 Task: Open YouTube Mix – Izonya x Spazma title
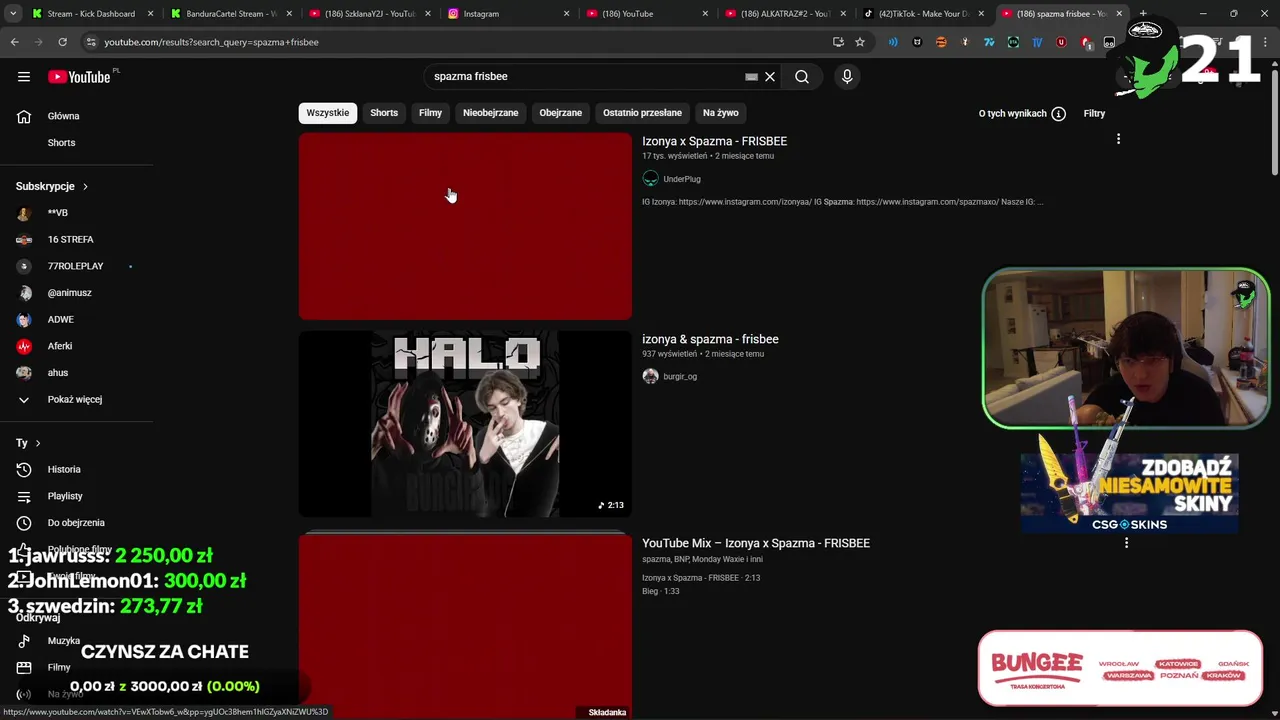[756, 543]
